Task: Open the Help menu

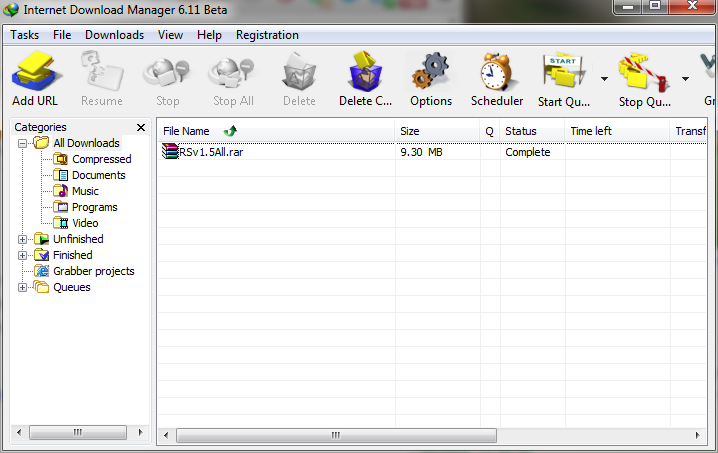Action: pos(209,35)
